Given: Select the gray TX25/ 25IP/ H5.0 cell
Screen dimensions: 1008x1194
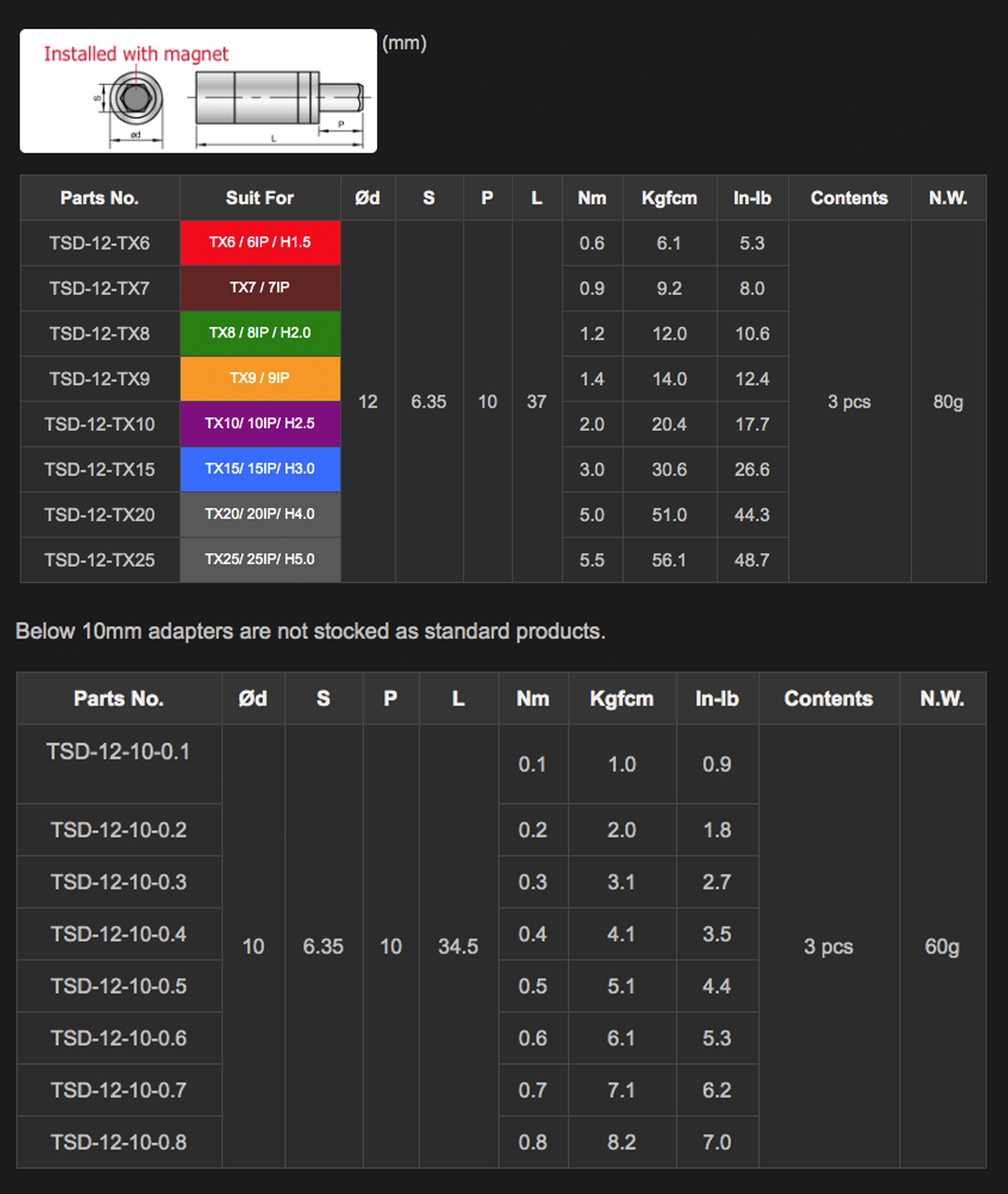Looking at the screenshot, I should (x=260, y=560).
